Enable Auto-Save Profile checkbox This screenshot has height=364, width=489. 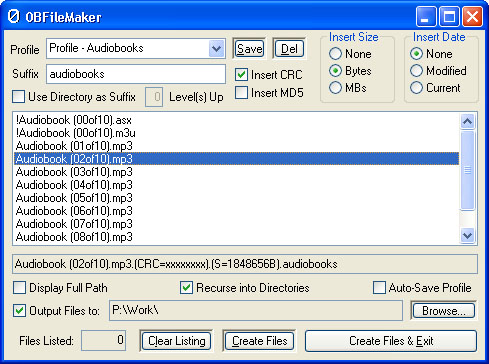(379, 288)
